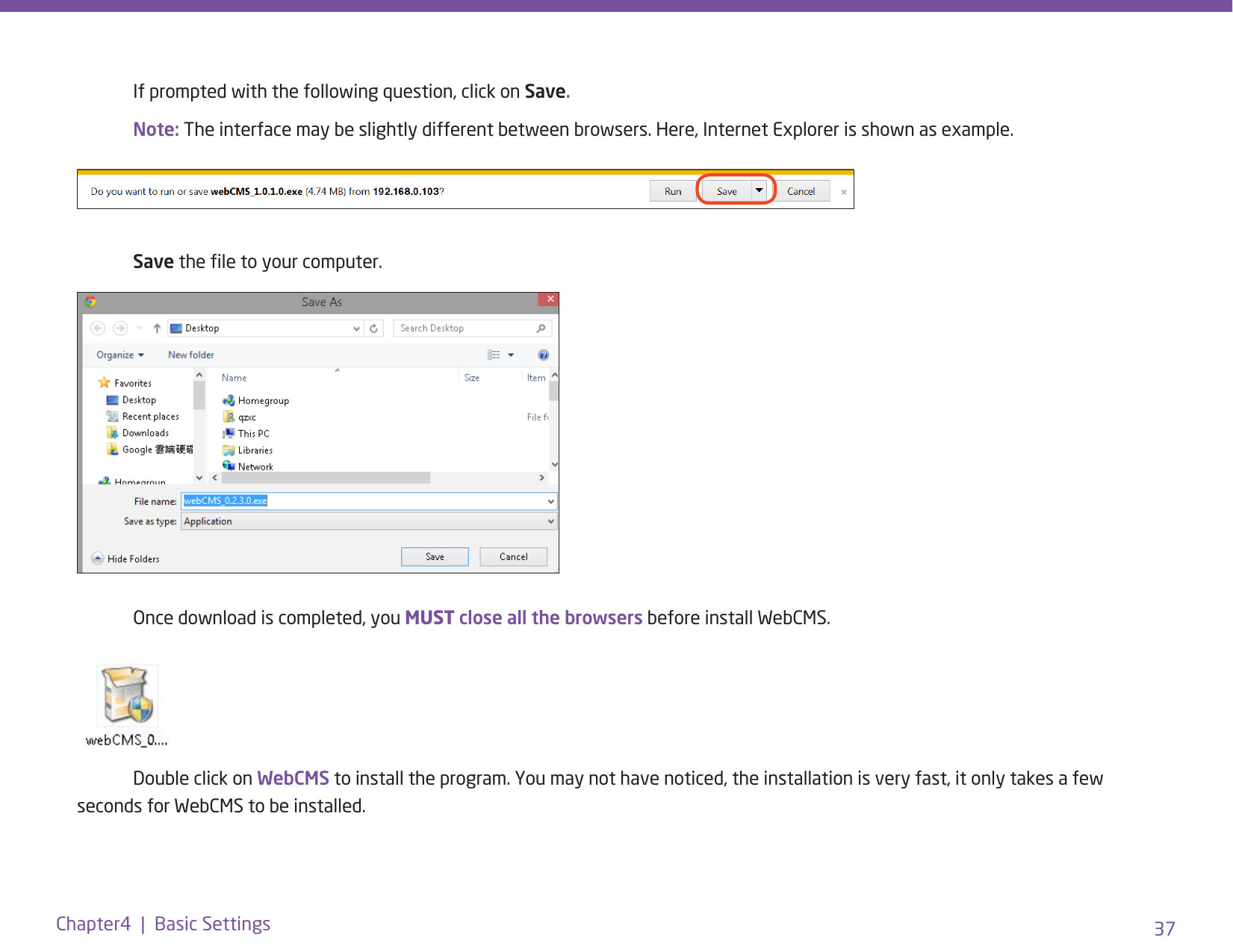Click the Recent places icon
The image size is (1233, 952).
tap(113, 416)
